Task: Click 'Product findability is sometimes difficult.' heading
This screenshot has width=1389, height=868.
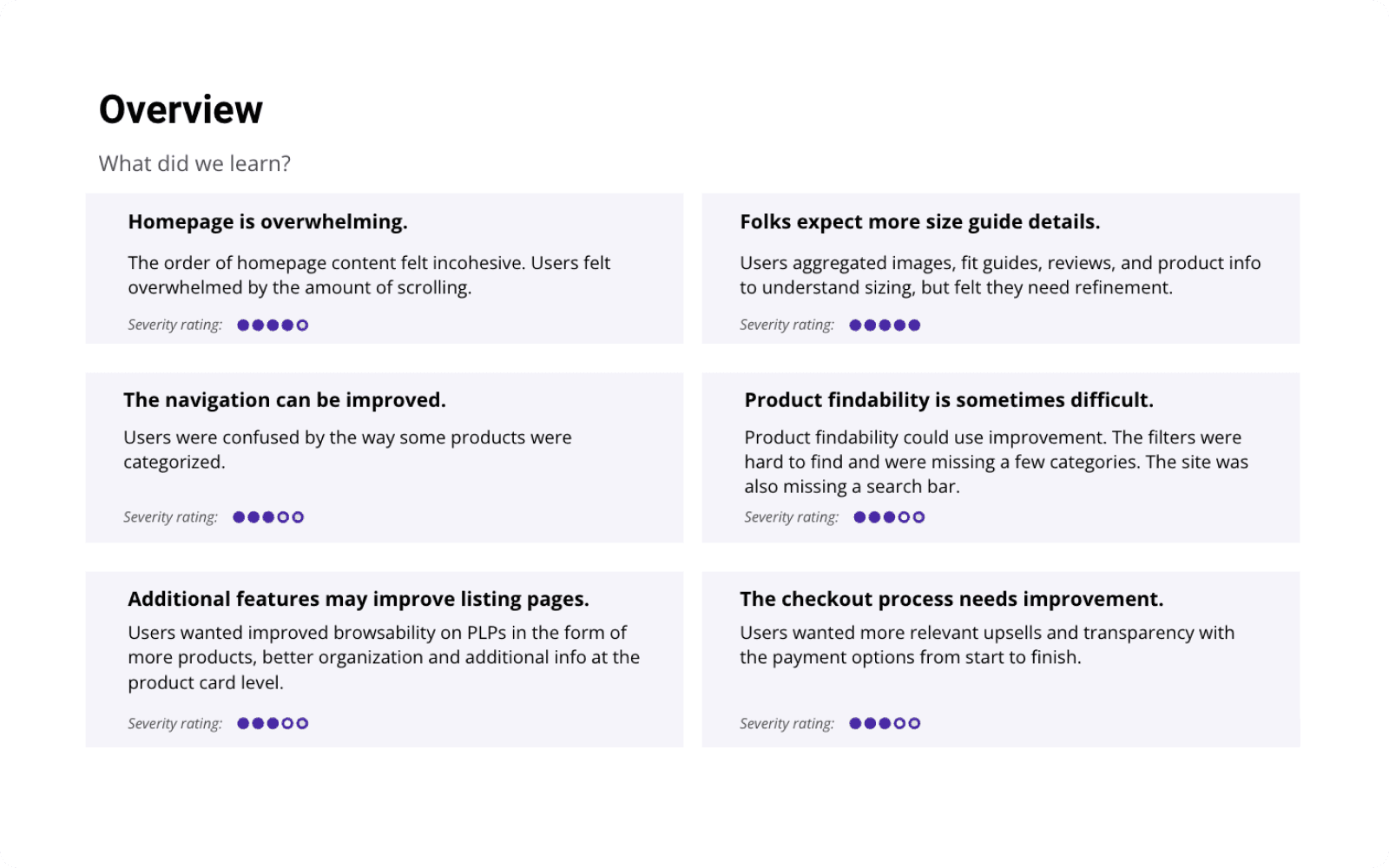Action: [949, 400]
